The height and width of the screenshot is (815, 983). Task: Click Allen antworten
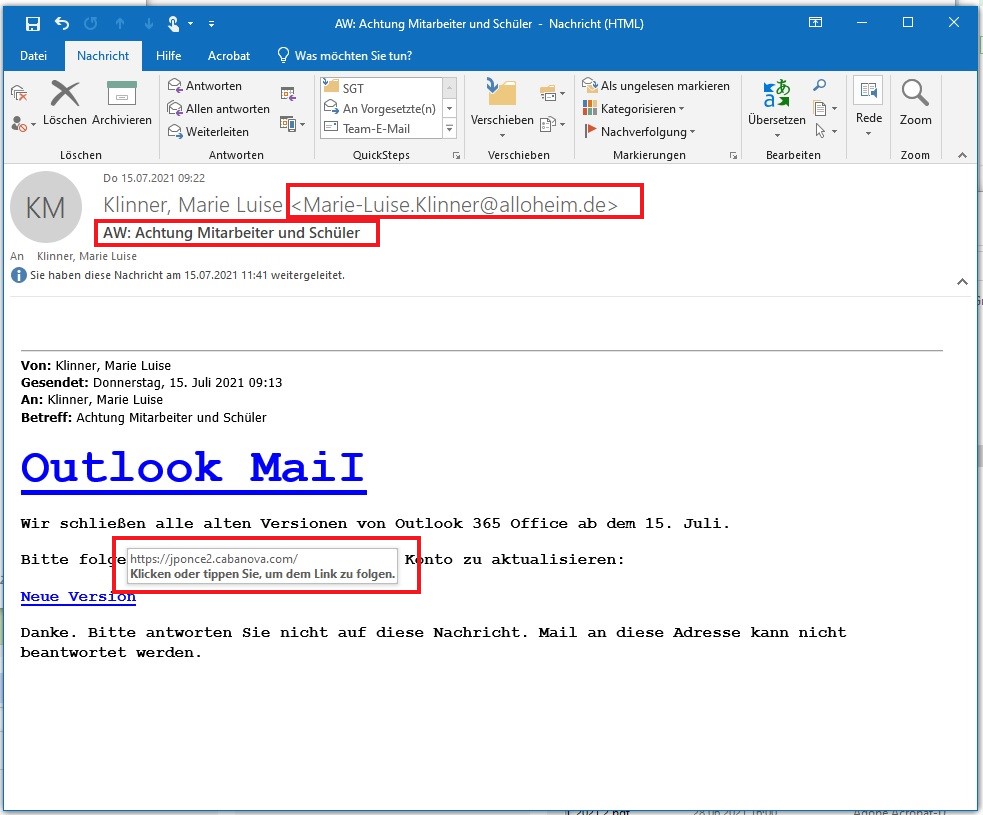click(x=219, y=108)
